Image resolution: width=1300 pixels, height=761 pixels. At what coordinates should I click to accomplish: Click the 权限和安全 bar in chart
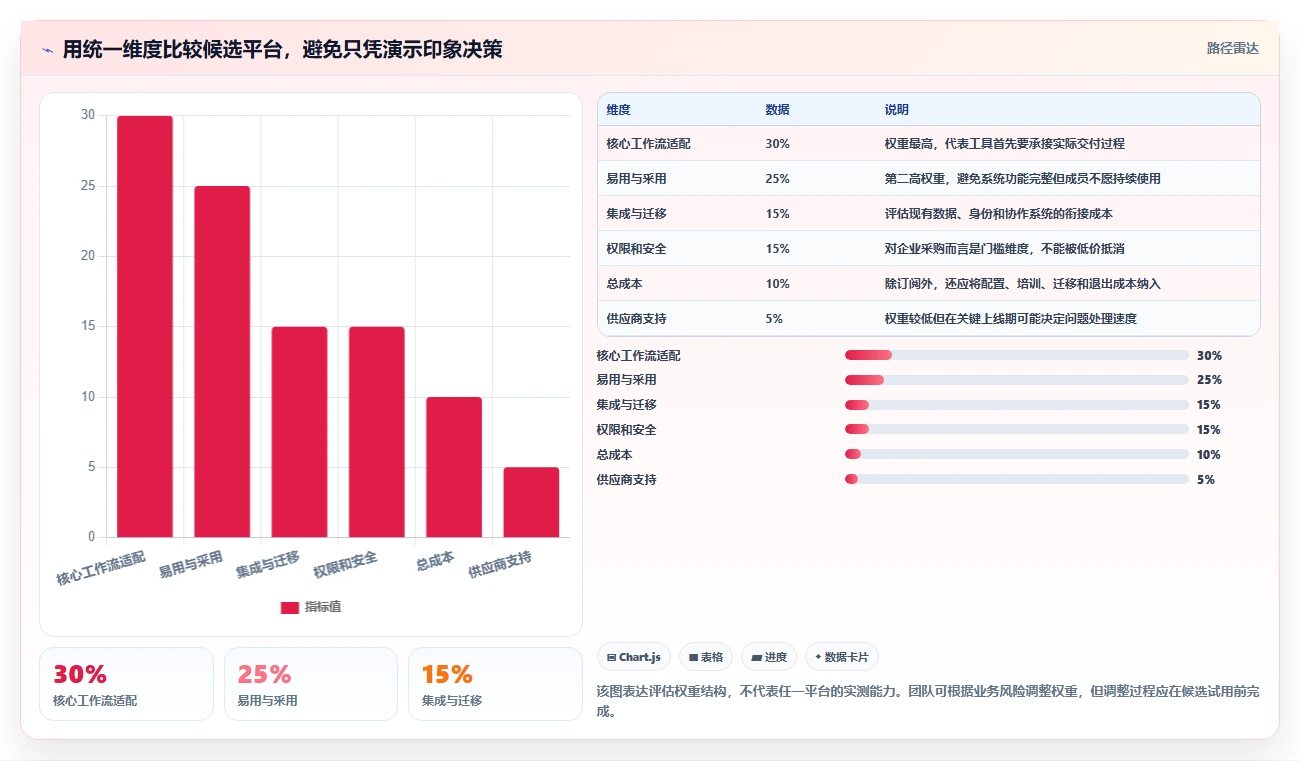[x=377, y=432]
